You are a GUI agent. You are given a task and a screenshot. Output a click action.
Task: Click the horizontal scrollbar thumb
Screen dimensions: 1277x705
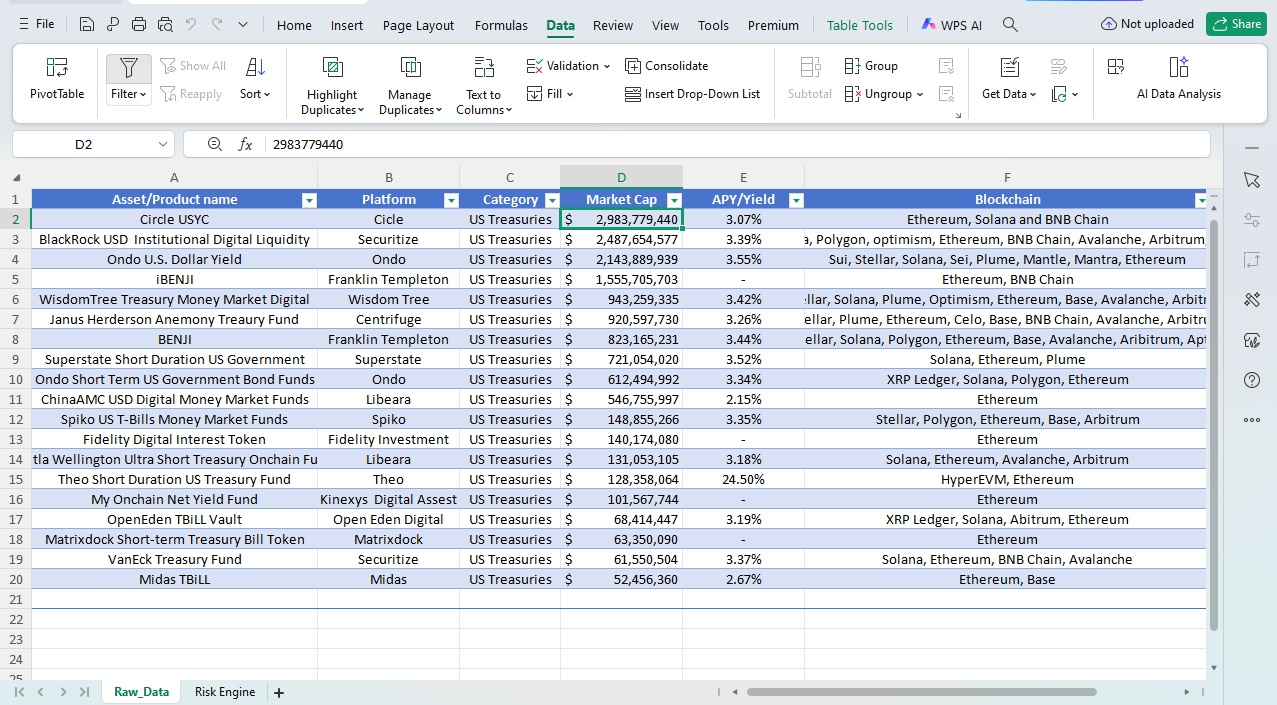pos(921,692)
